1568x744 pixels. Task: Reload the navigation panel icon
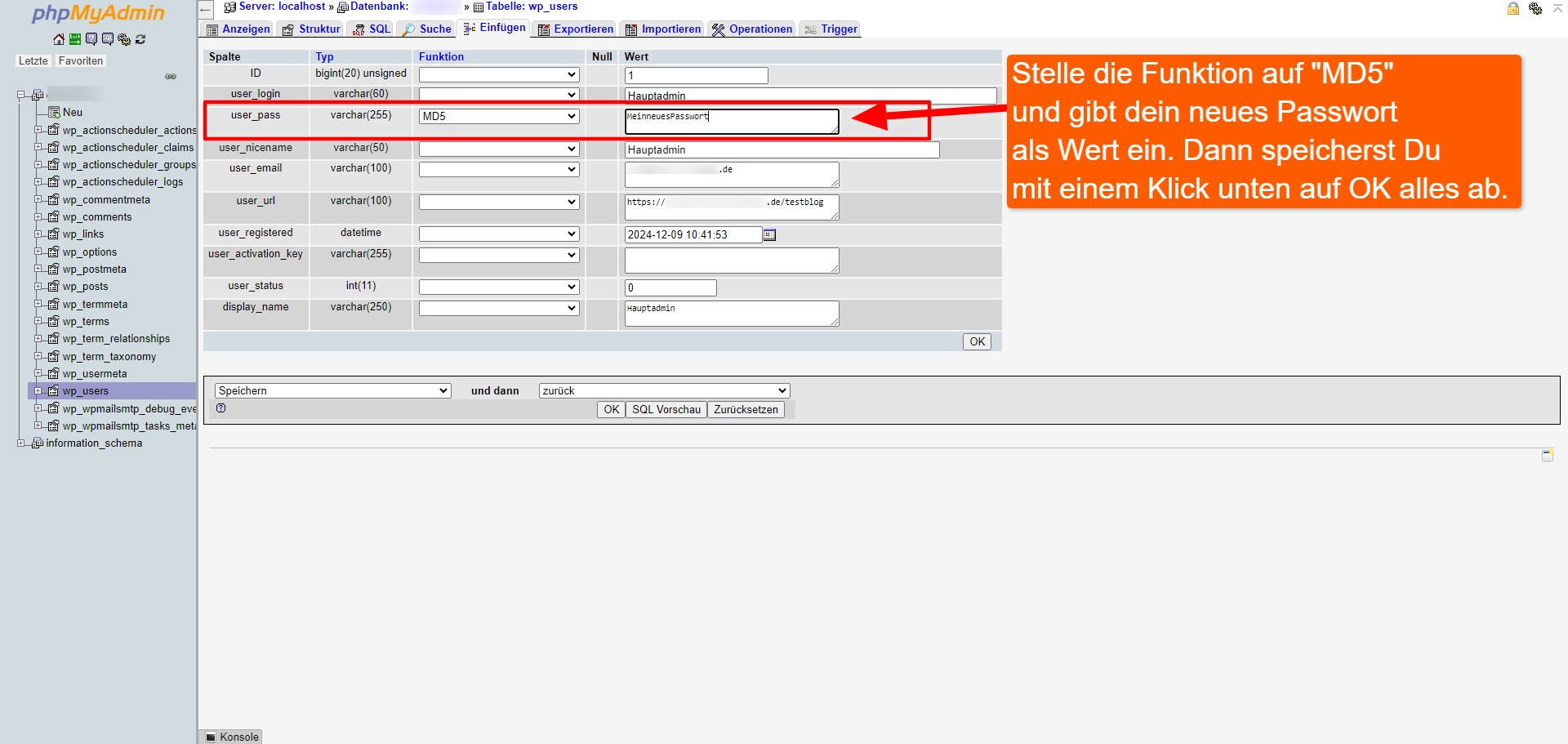pos(140,39)
